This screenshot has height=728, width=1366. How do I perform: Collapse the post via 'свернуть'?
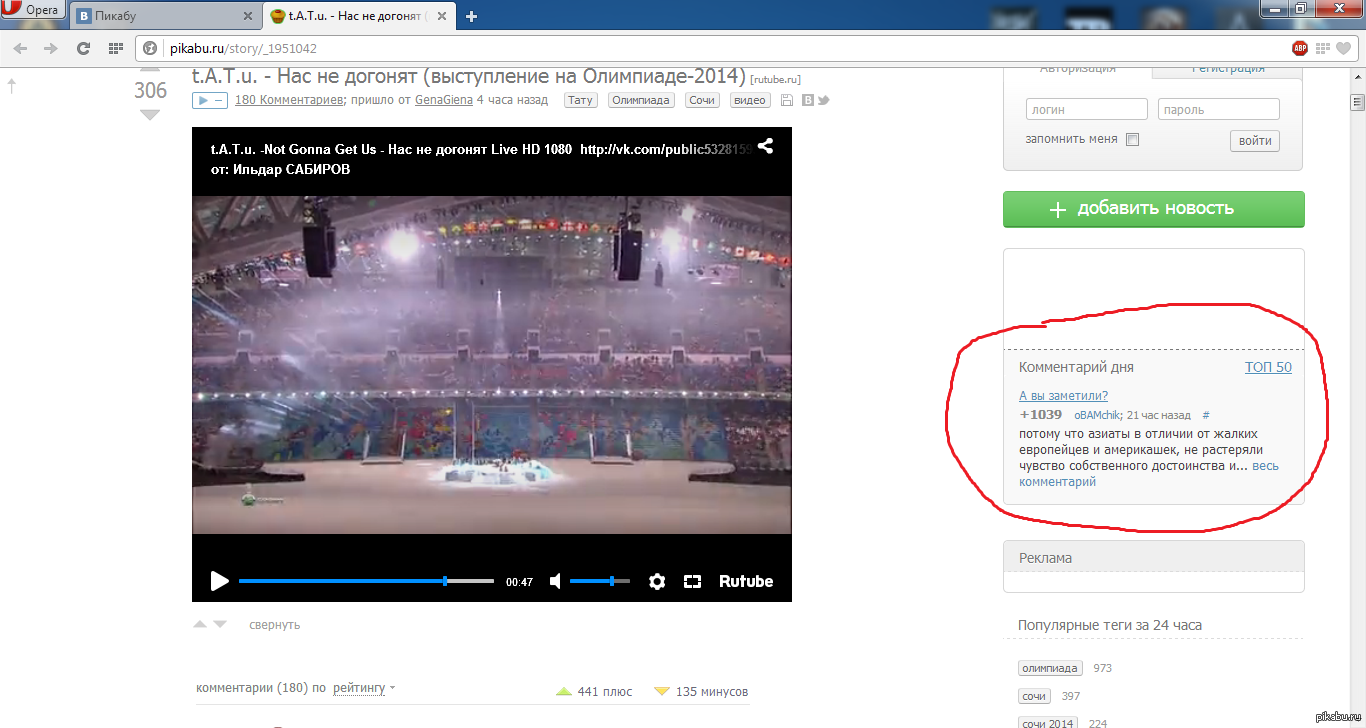pyautogui.click(x=274, y=624)
